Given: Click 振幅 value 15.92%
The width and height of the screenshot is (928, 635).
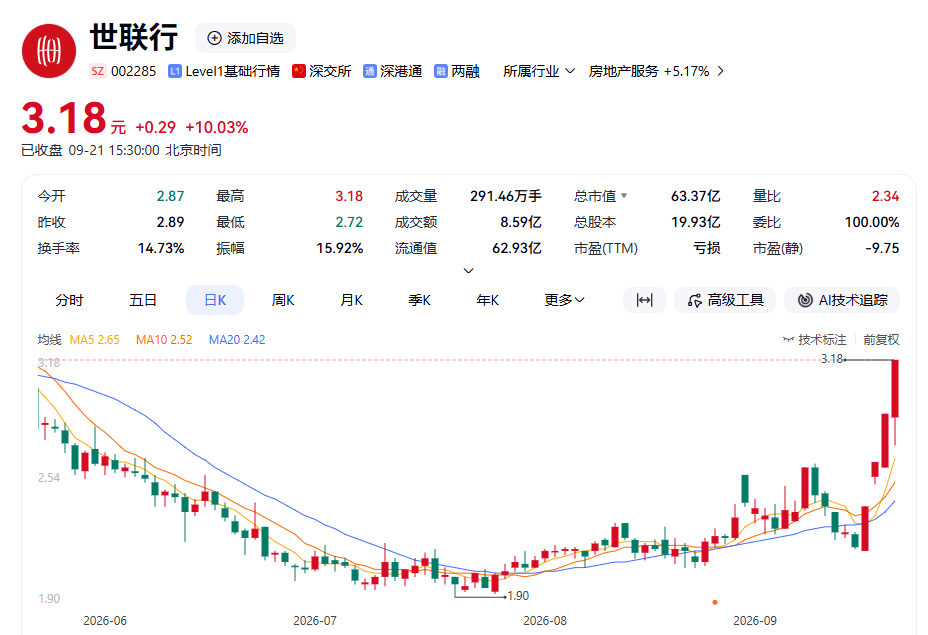Looking at the screenshot, I should click(x=340, y=248).
